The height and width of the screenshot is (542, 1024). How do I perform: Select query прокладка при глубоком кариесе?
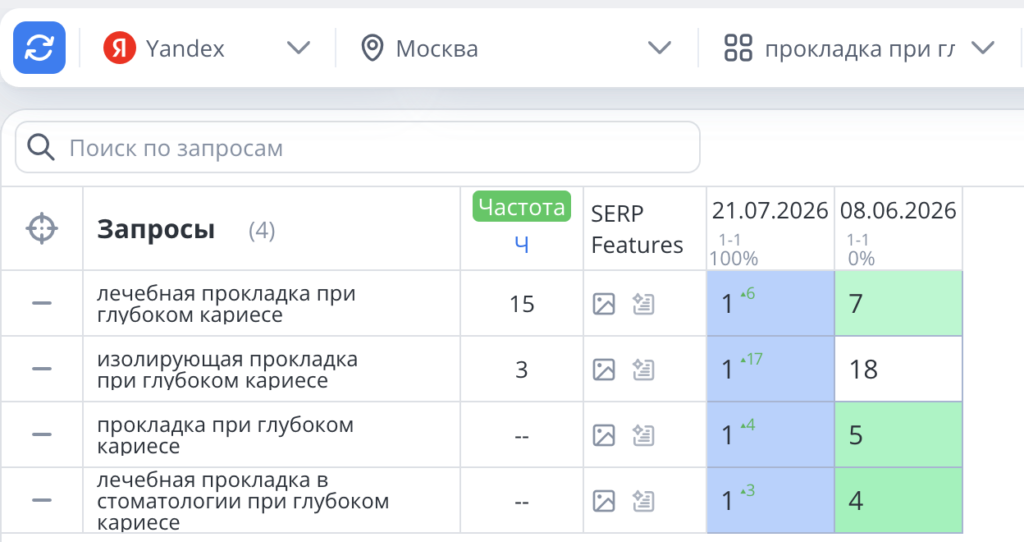click(225, 436)
